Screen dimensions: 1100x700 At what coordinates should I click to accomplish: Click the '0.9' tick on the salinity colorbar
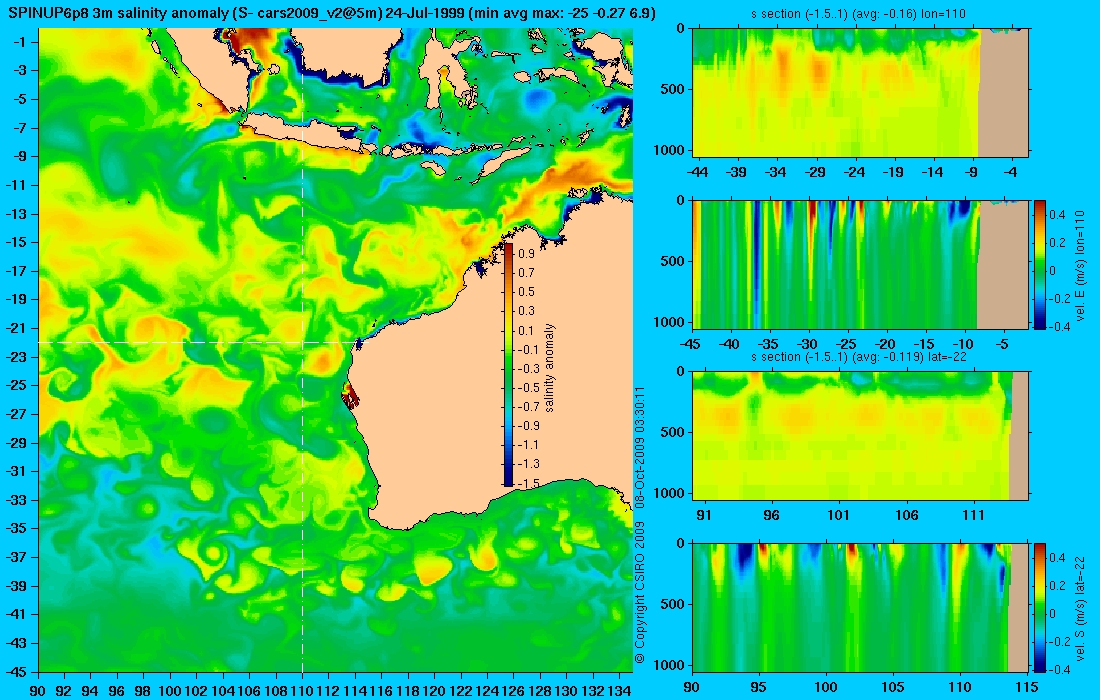click(527, 253)
